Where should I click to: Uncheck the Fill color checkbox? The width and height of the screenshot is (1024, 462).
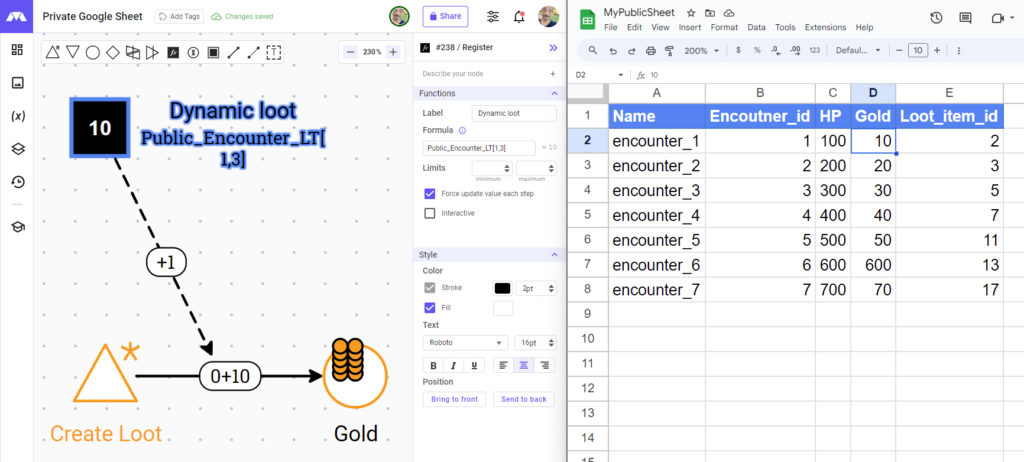[430, 308]
